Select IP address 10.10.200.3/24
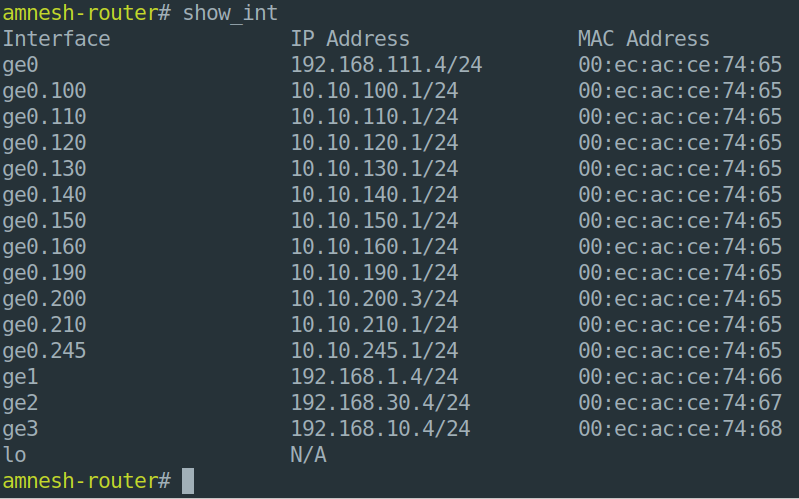 tap(374, 299)
